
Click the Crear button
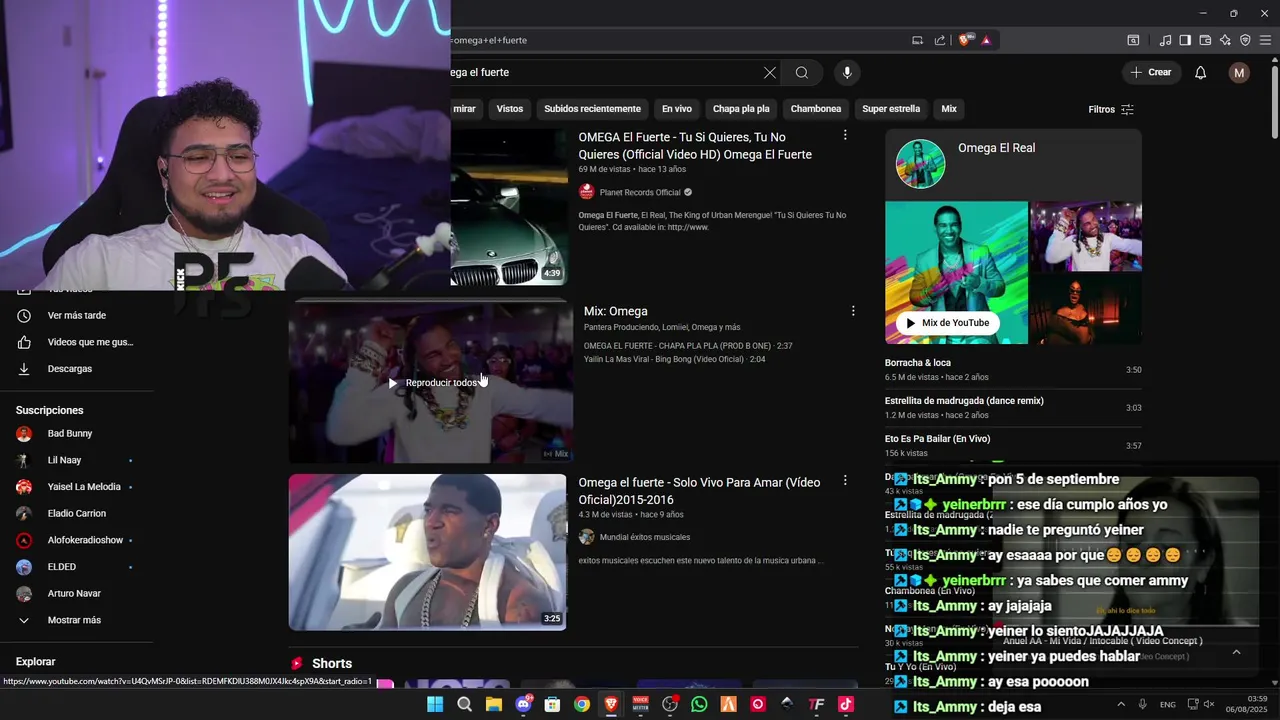(x=1151, y=73)
